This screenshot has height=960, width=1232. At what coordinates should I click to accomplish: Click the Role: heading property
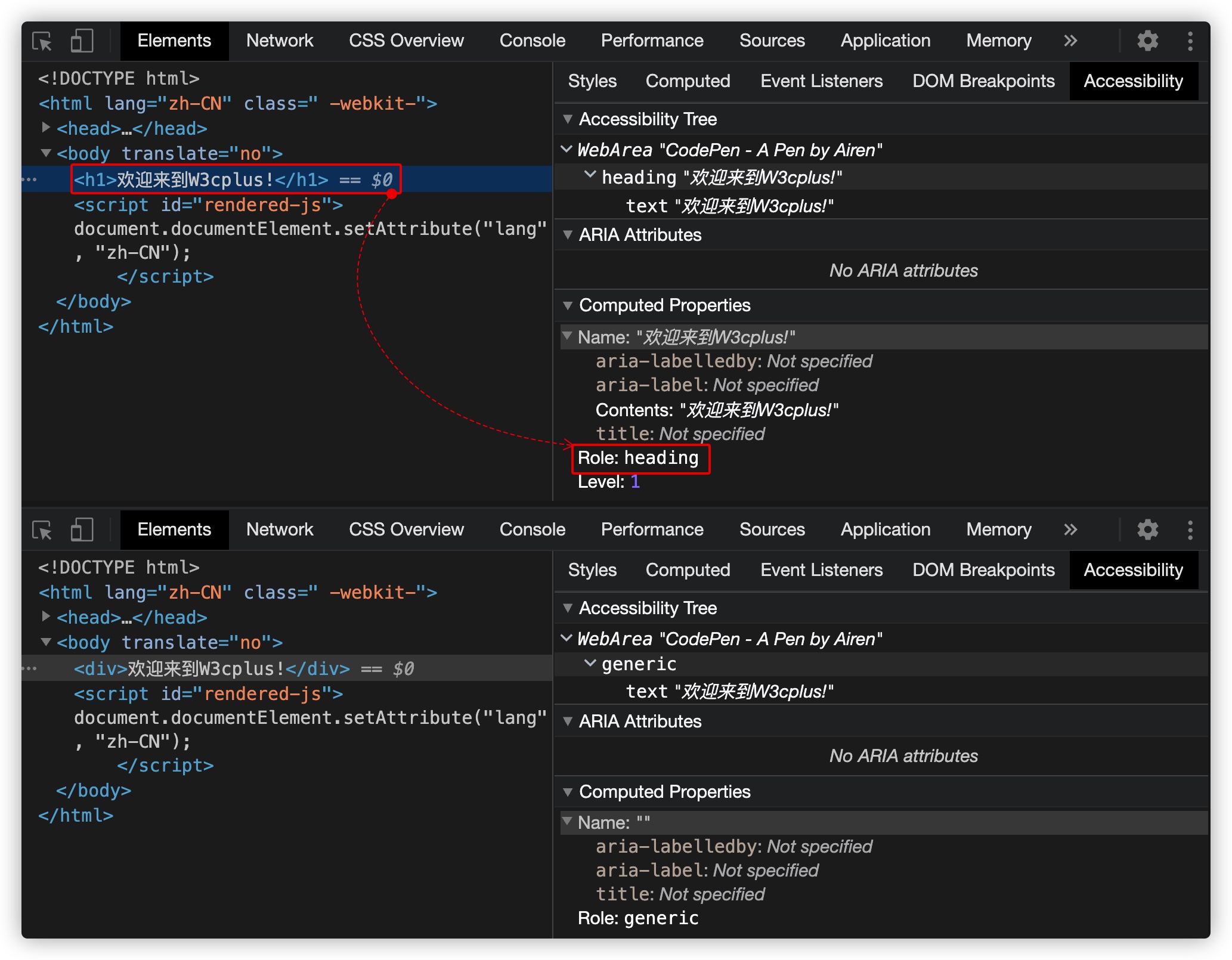point(638,458)
